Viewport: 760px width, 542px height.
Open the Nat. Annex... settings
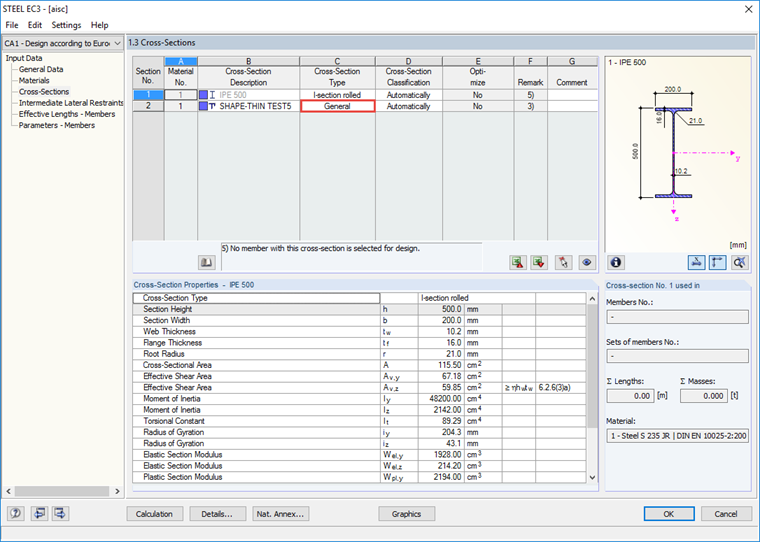coord(280,514)
